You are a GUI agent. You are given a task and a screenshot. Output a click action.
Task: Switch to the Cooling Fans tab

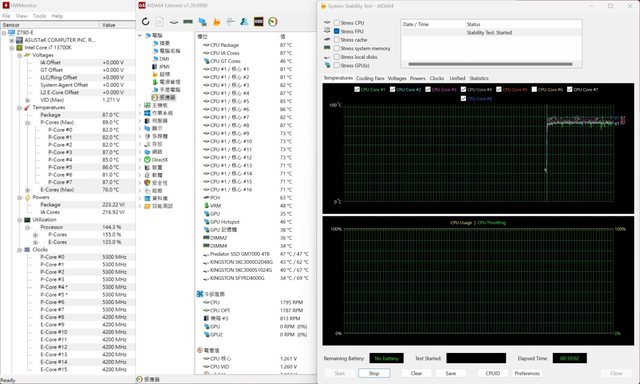tap(370, 78)
